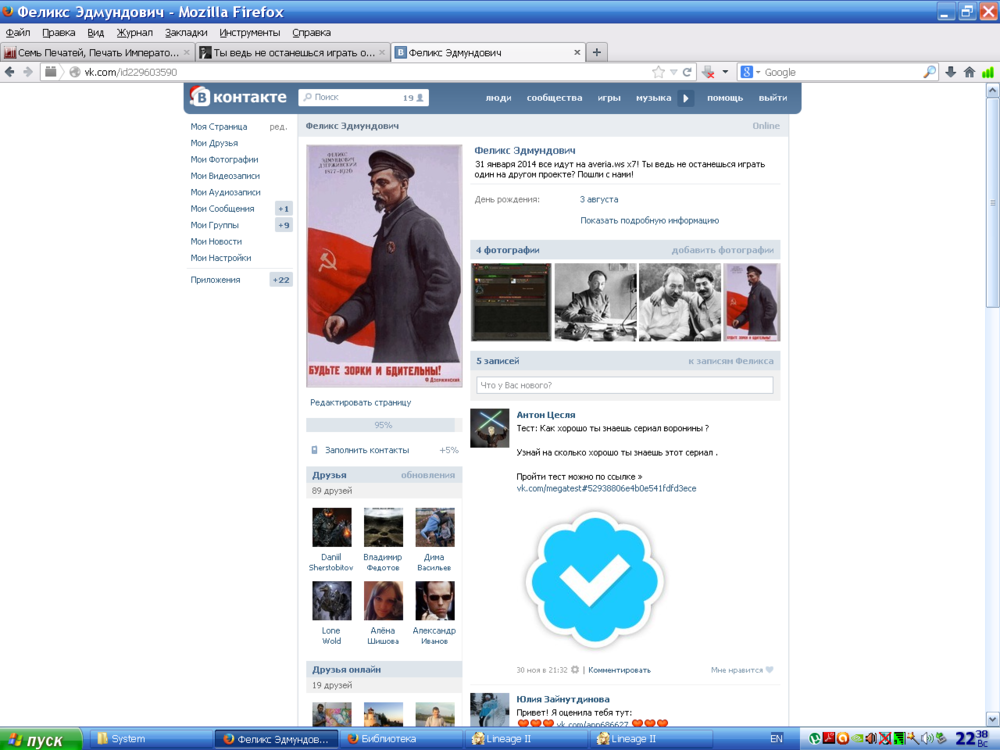The height and width of the screenshot is (750, 1000).
Task: Expand the address bar history dropdown arrow
Action: [x=674, y=72]
